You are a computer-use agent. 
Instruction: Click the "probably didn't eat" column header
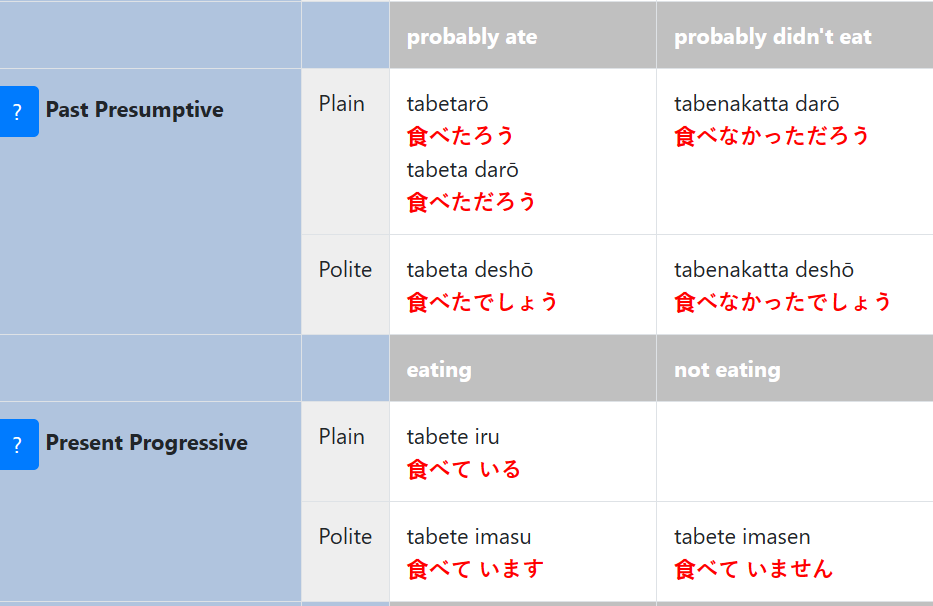[772, 37]
